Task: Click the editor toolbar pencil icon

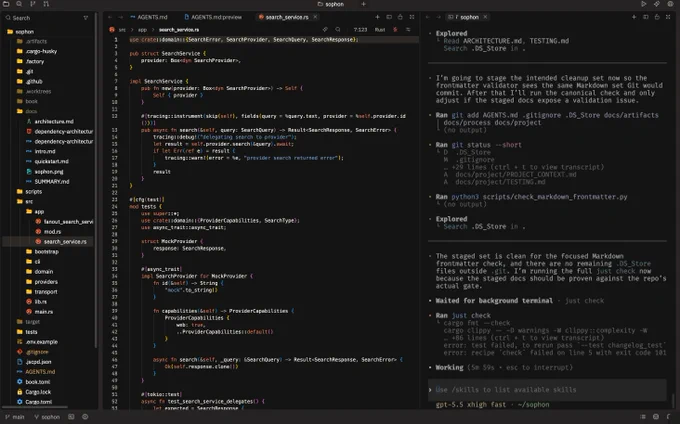Action: click(x=325, y=29)
